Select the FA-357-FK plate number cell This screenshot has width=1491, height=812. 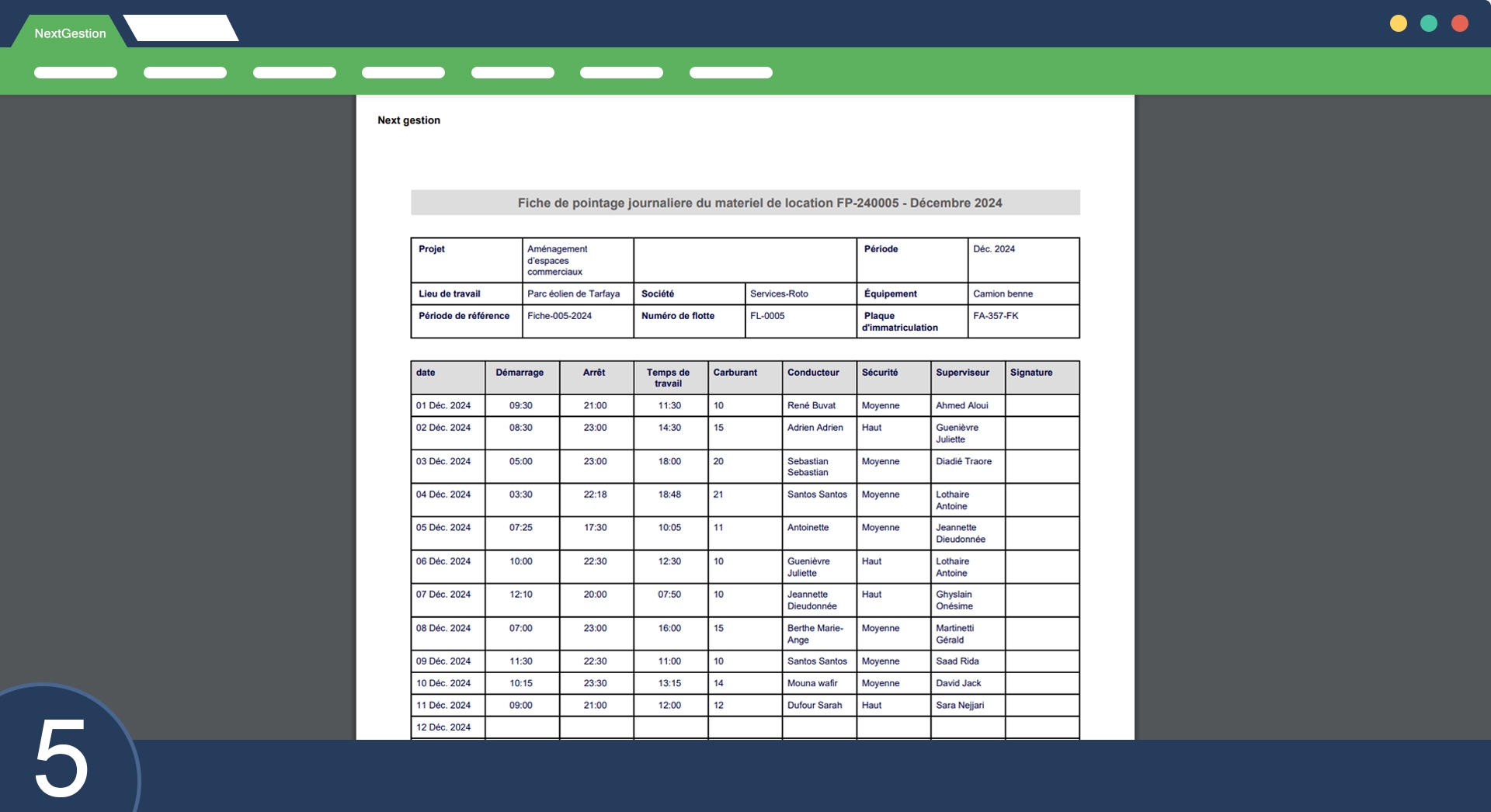click(996, 316)
